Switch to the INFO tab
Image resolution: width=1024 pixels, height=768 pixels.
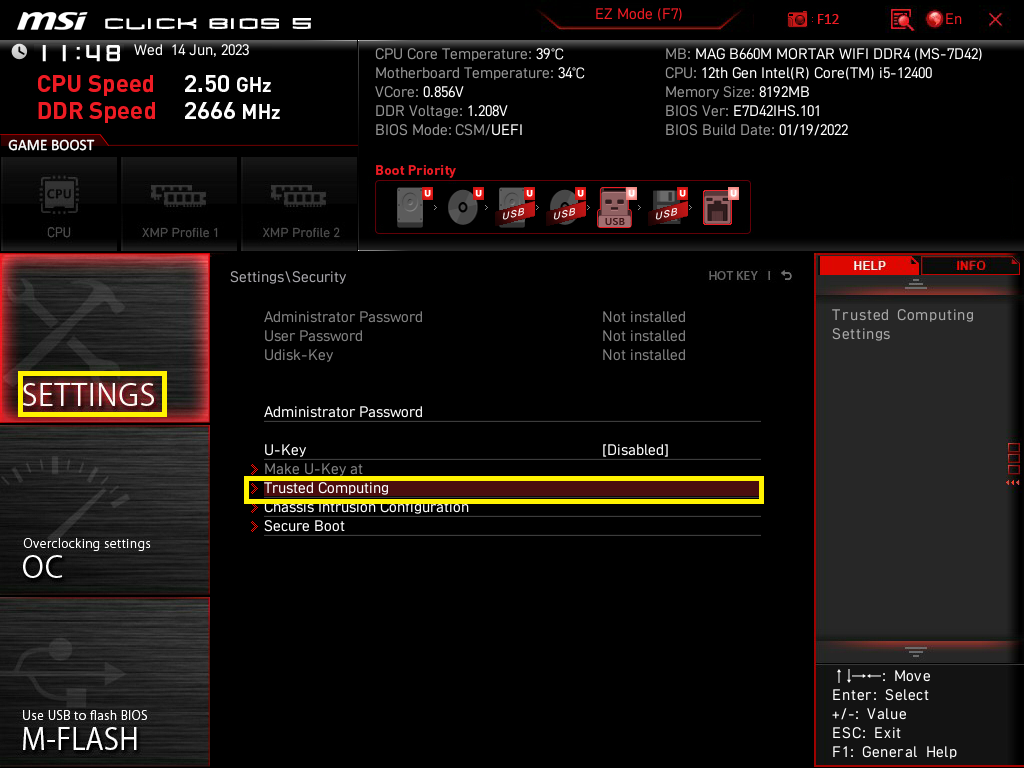[x=970, y=265]
